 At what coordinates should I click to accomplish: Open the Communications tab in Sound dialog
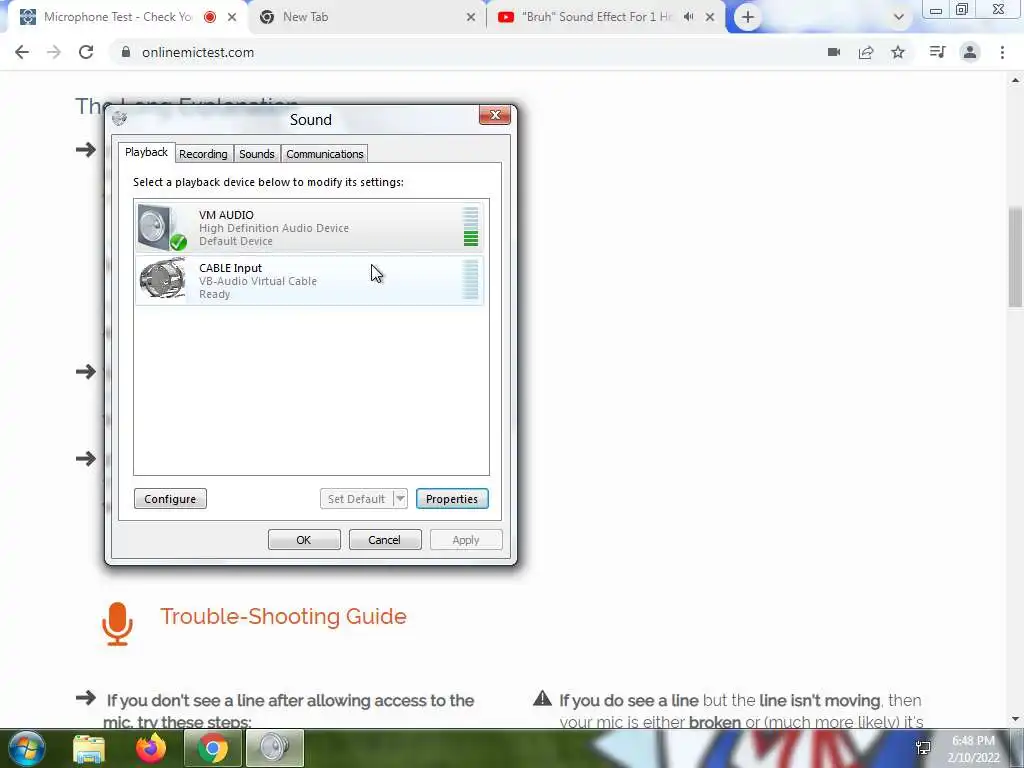coord(325,154)
